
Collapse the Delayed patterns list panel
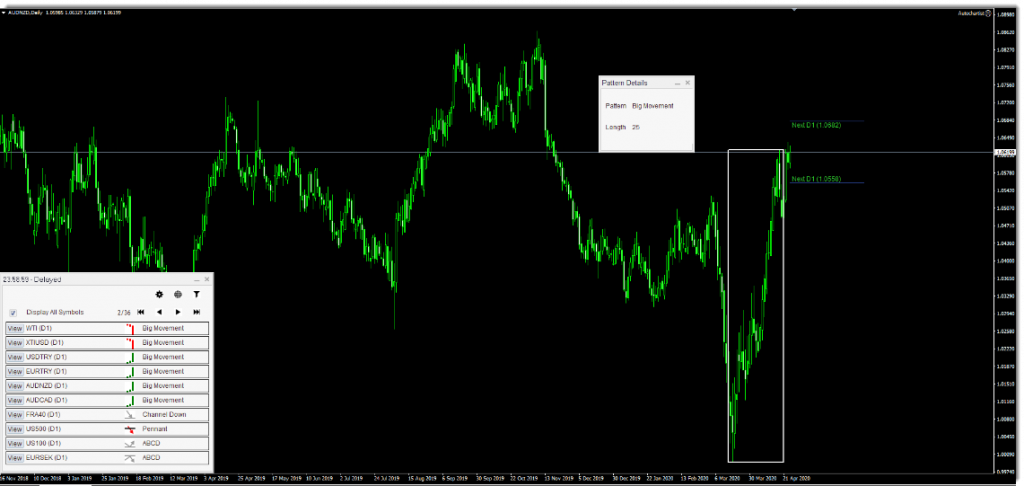point(196,279)
